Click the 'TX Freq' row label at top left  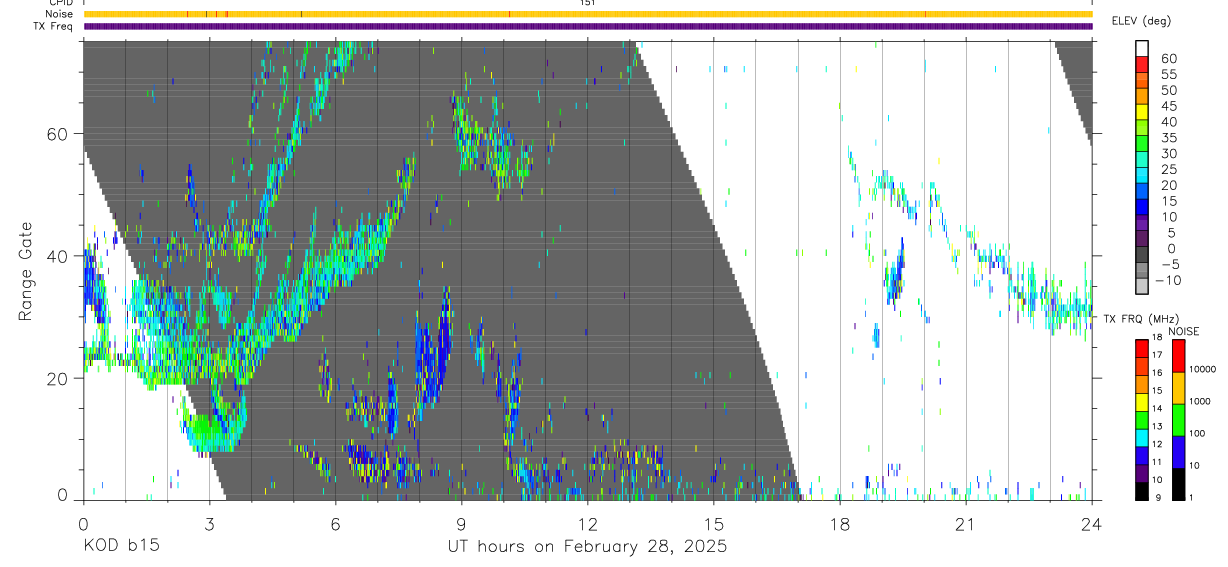tap(54, 26)
